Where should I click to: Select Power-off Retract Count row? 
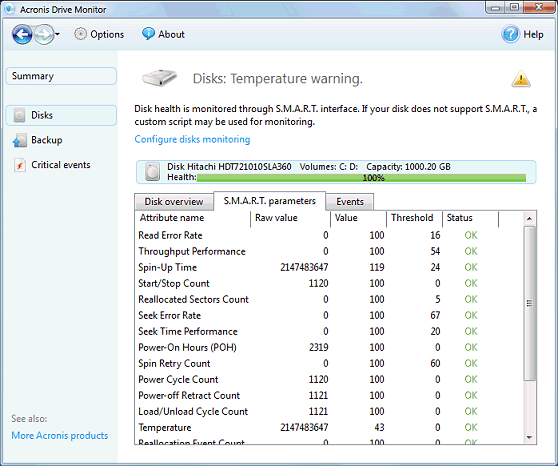click(x=329, y=396)
